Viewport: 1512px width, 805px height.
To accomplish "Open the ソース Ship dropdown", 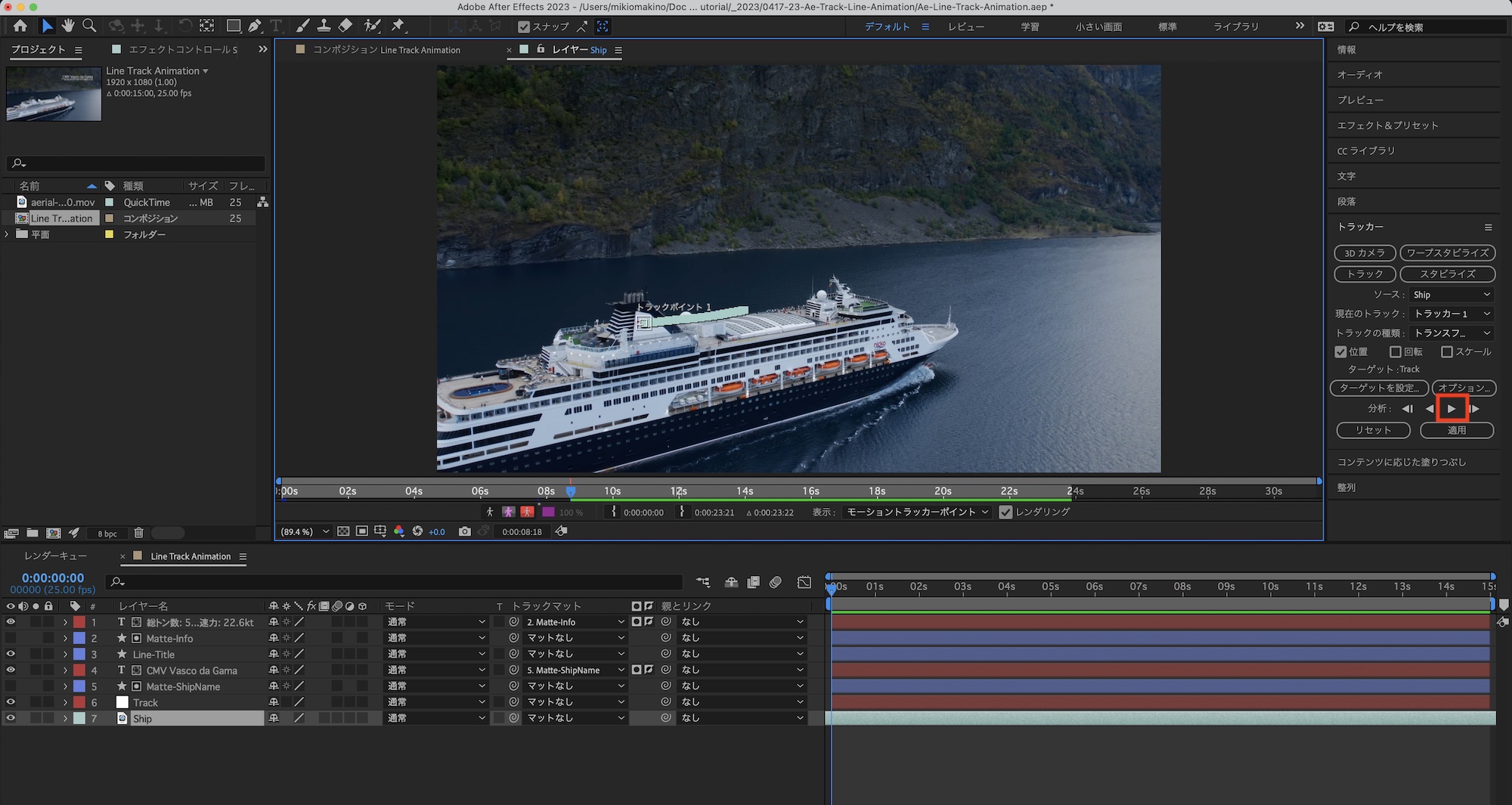I will click(x=1451, y=295).
